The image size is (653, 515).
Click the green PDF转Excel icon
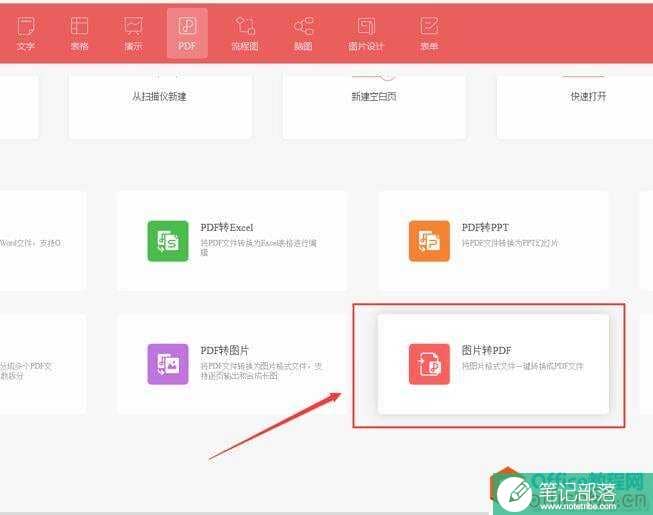pos(168,241)
